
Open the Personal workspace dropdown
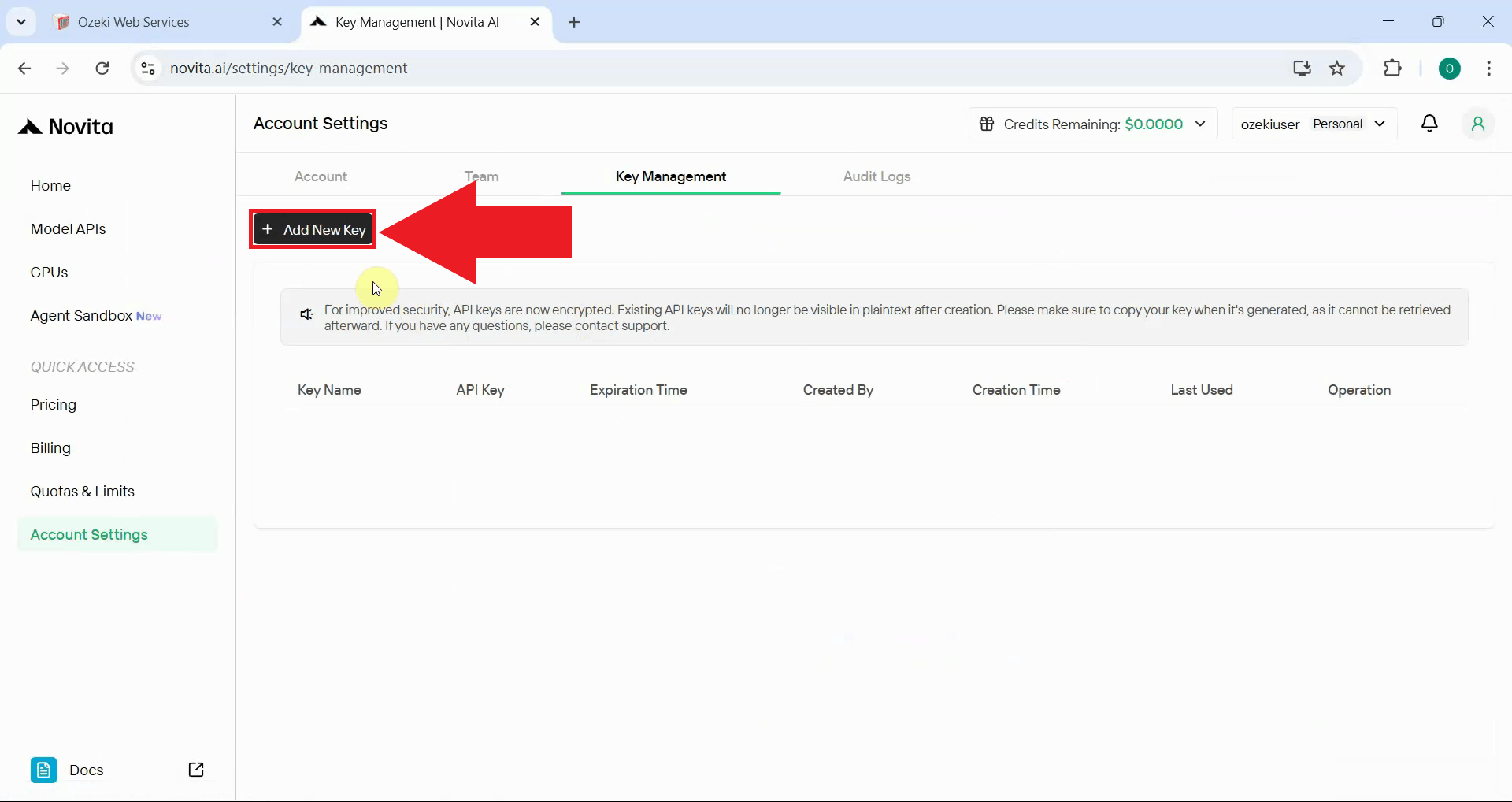1380,124
